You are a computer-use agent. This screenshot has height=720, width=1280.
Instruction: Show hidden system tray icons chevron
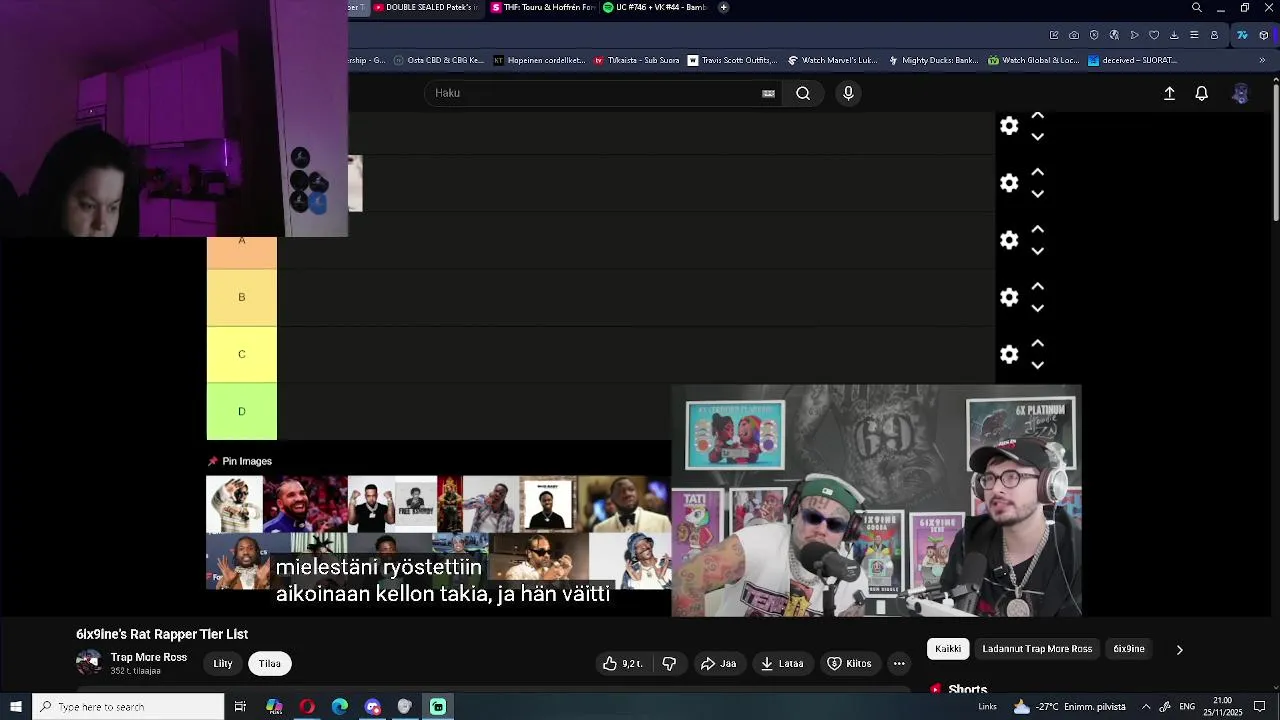click(1146, 707)
